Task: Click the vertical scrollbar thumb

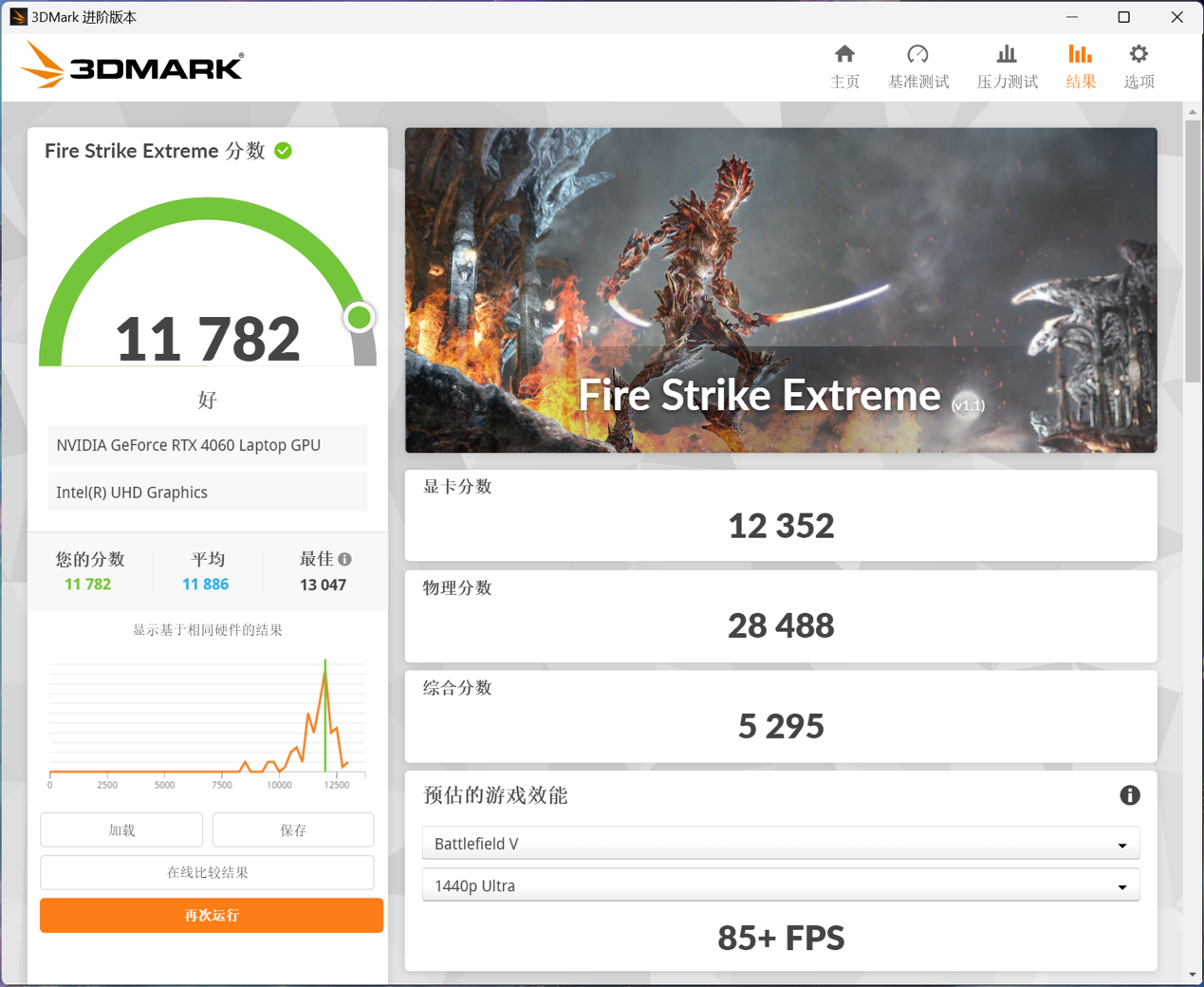Action: 1193,251
